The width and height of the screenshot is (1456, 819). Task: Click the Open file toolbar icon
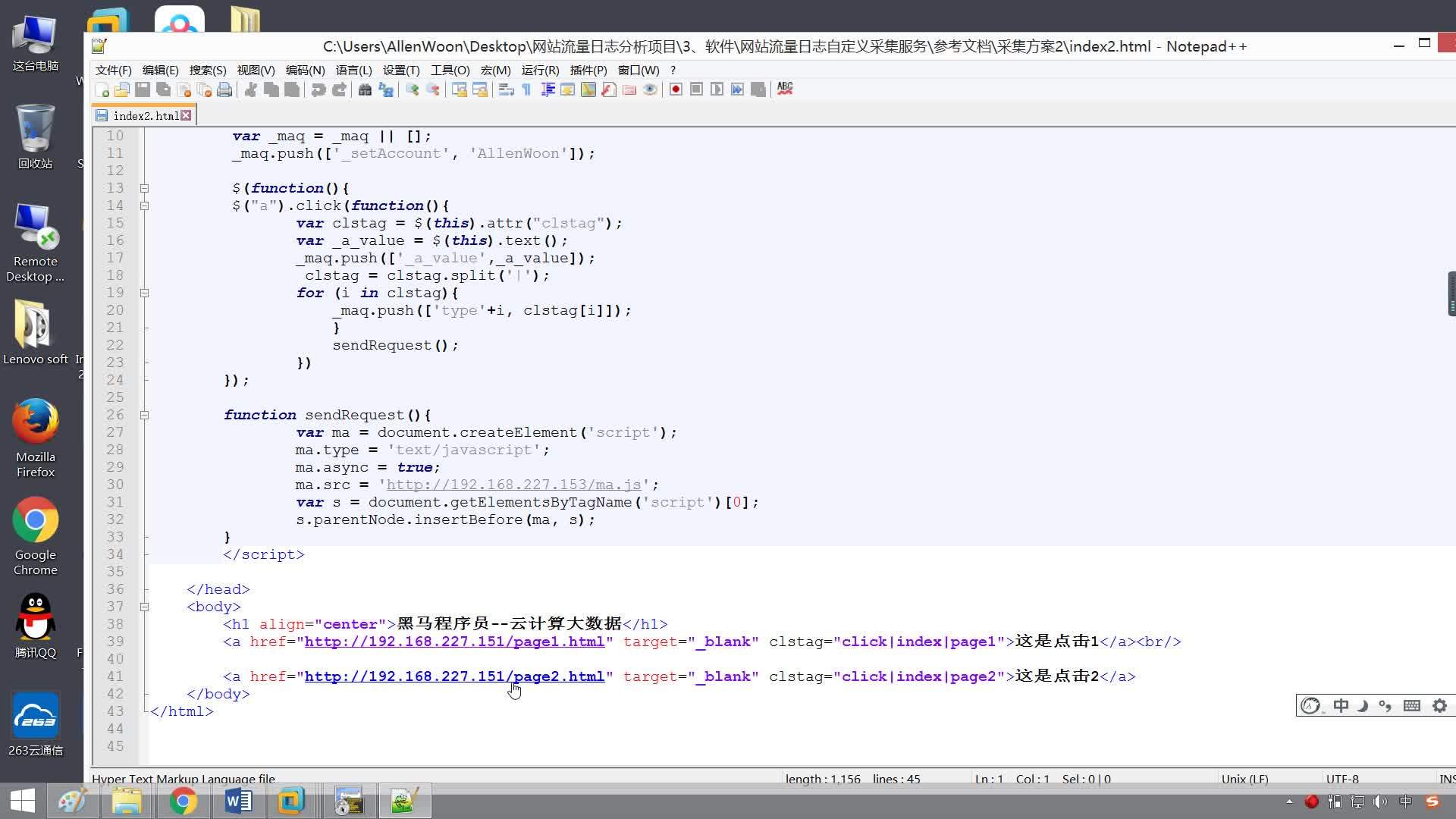pos(121,89)
